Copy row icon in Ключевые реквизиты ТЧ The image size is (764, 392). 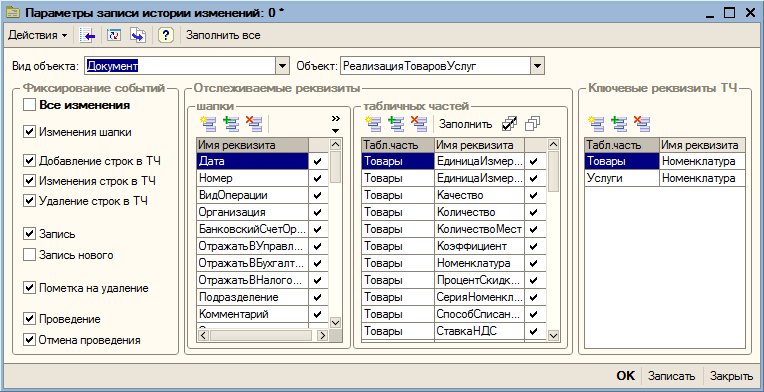tap(619, 124)
